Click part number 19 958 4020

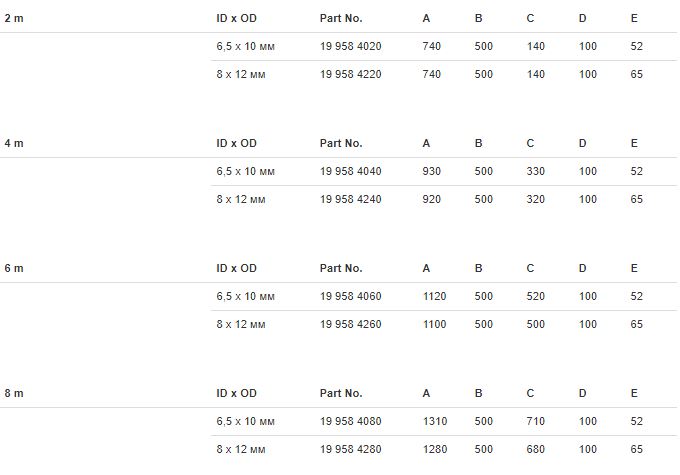tap(350, 47)
